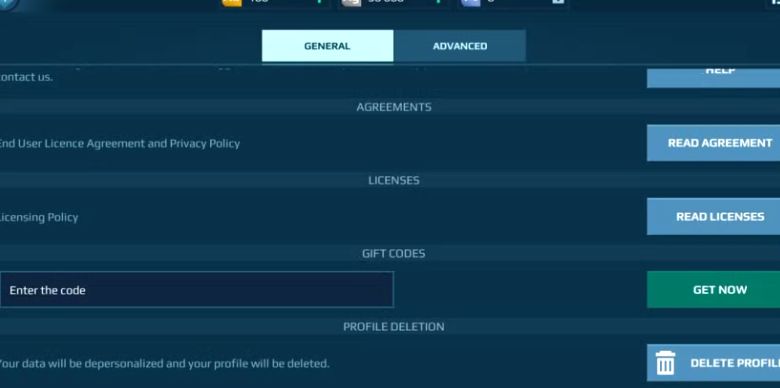Open the Advanced settings tab
Image resolution: width=780 pixels, height=388 pixels.
pyautogui.click(x=460, y=46)
